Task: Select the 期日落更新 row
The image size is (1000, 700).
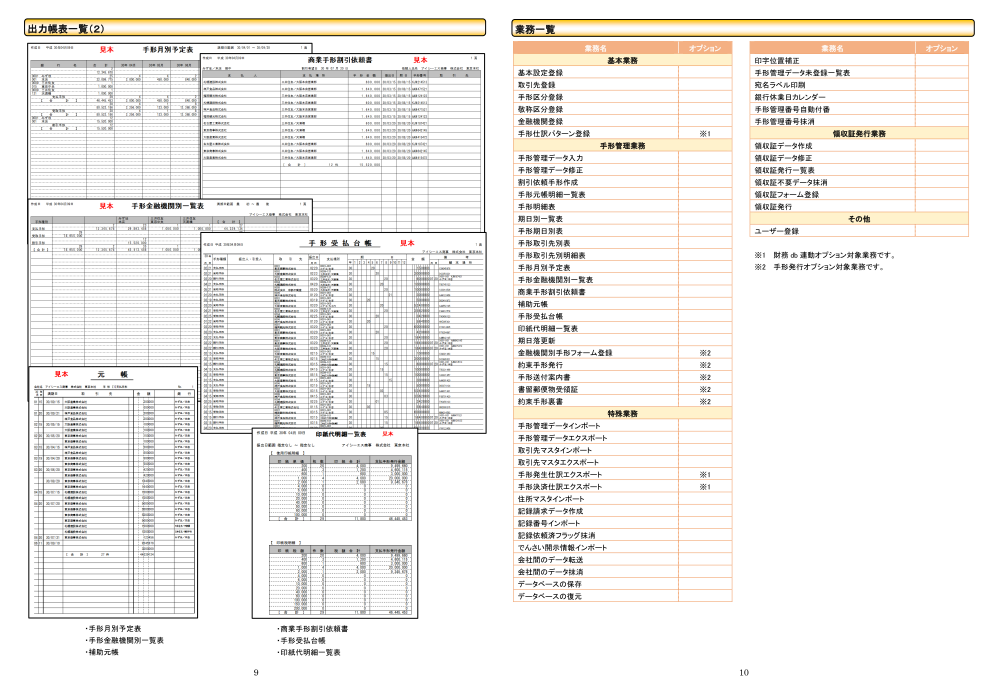Action: coord(622,340)
